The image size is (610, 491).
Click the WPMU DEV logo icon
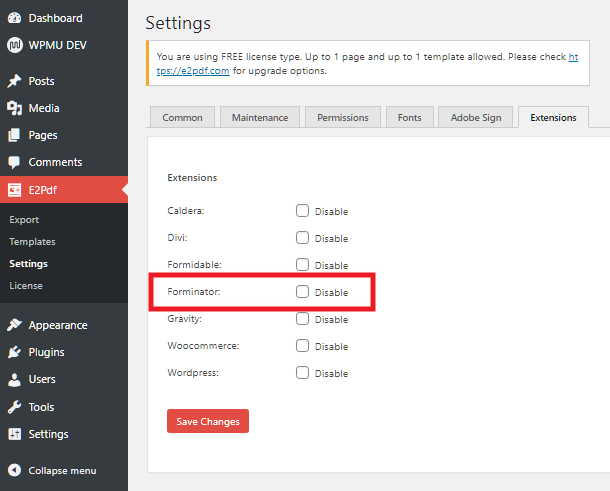click(x=14, y=45)
